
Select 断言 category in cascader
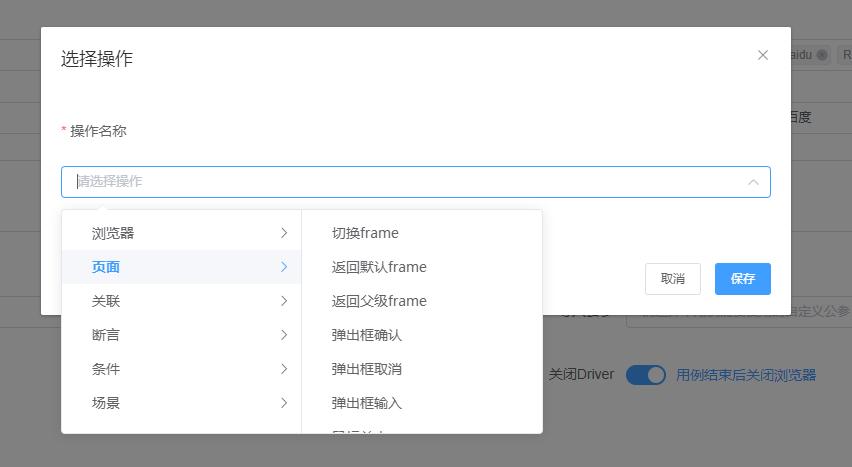181,335
